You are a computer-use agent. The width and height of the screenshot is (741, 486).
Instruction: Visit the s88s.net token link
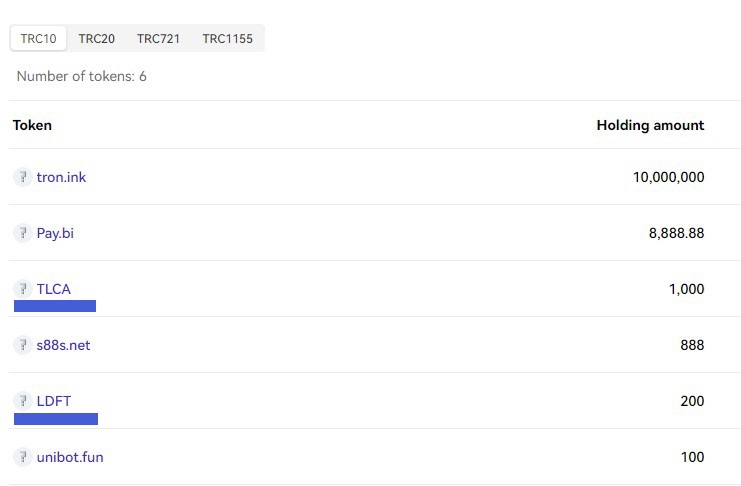coord(63,345)
